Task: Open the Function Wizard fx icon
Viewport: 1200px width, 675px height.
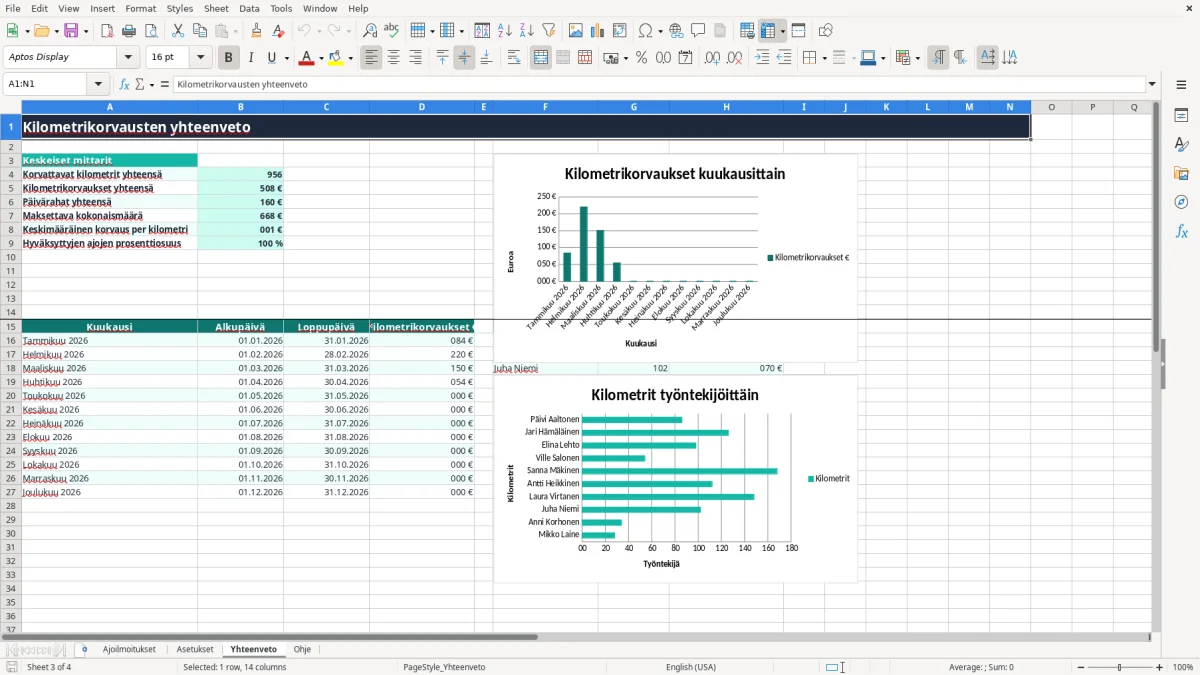Action: coord(125,85)
